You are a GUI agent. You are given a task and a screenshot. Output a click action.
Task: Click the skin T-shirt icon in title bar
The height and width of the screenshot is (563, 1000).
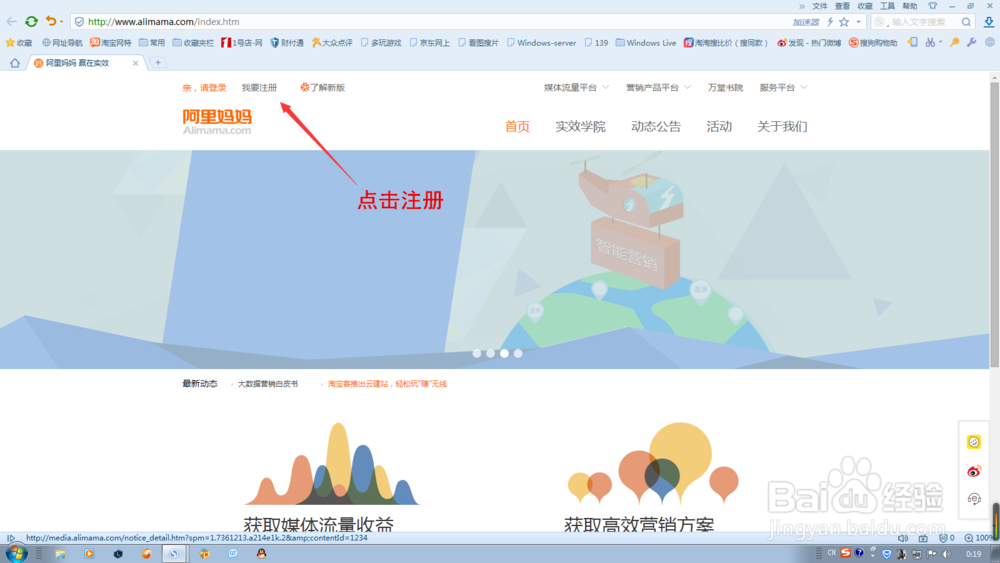pyautogui.click(x=932, y=6)
